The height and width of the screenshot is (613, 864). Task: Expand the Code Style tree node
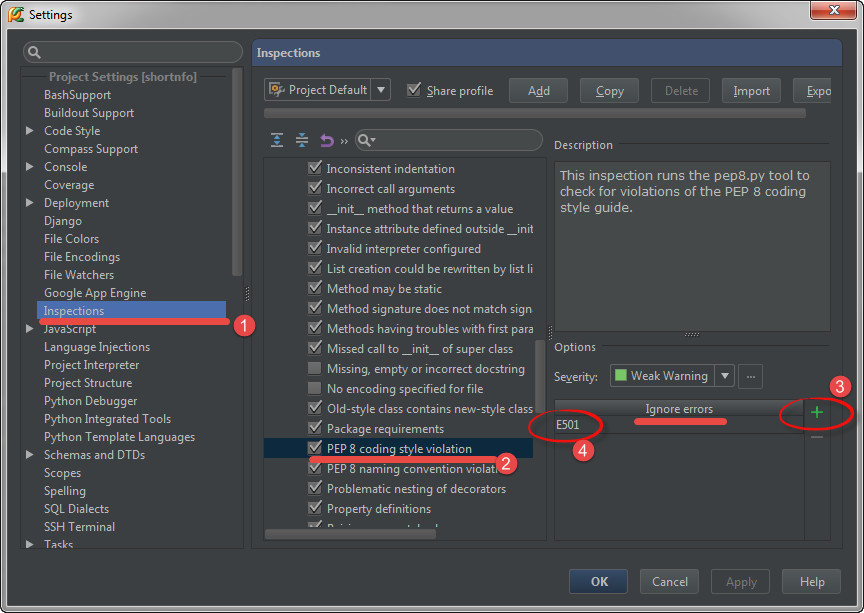30,131
